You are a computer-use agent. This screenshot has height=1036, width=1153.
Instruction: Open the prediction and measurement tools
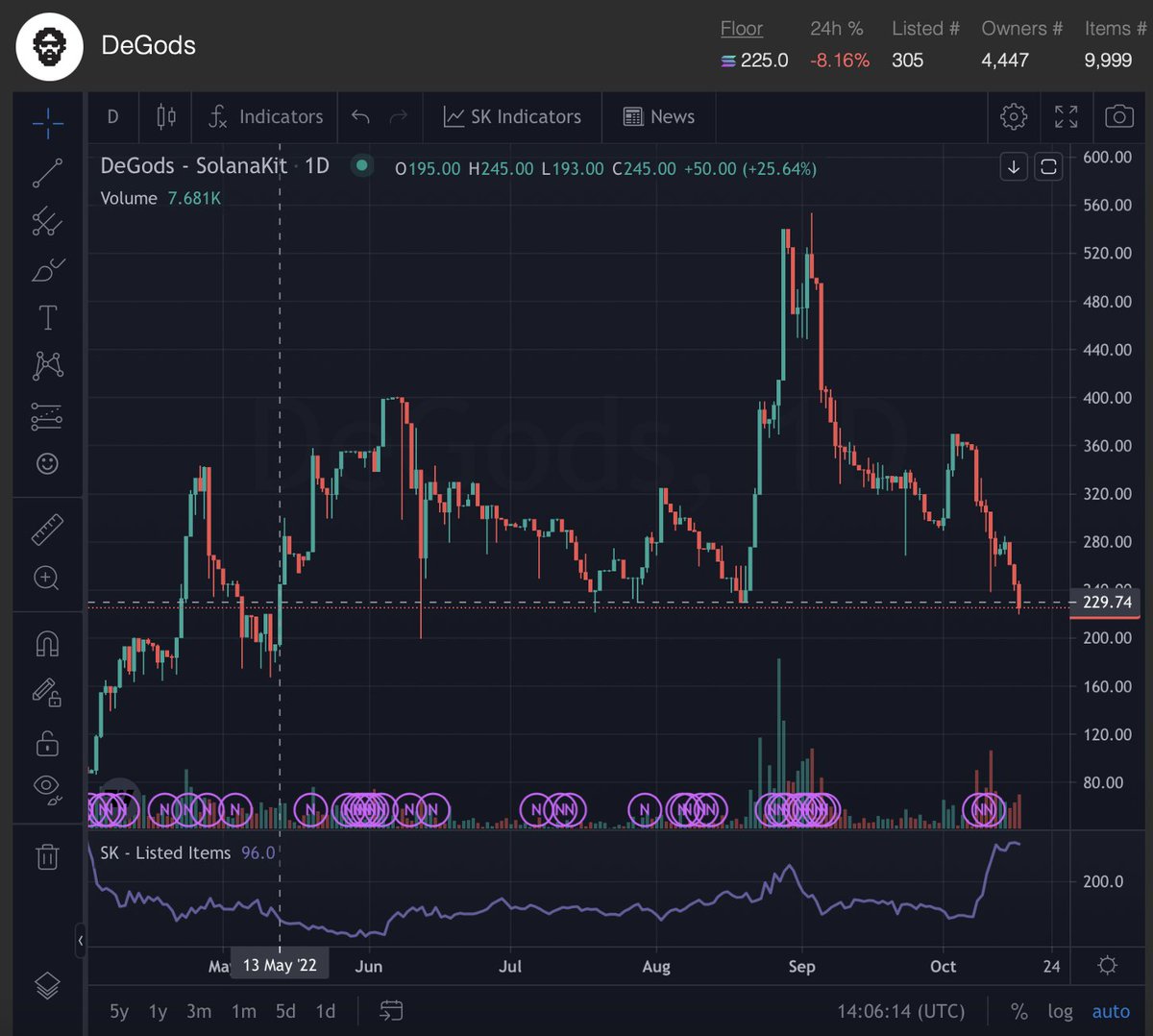tap(47, 415)
